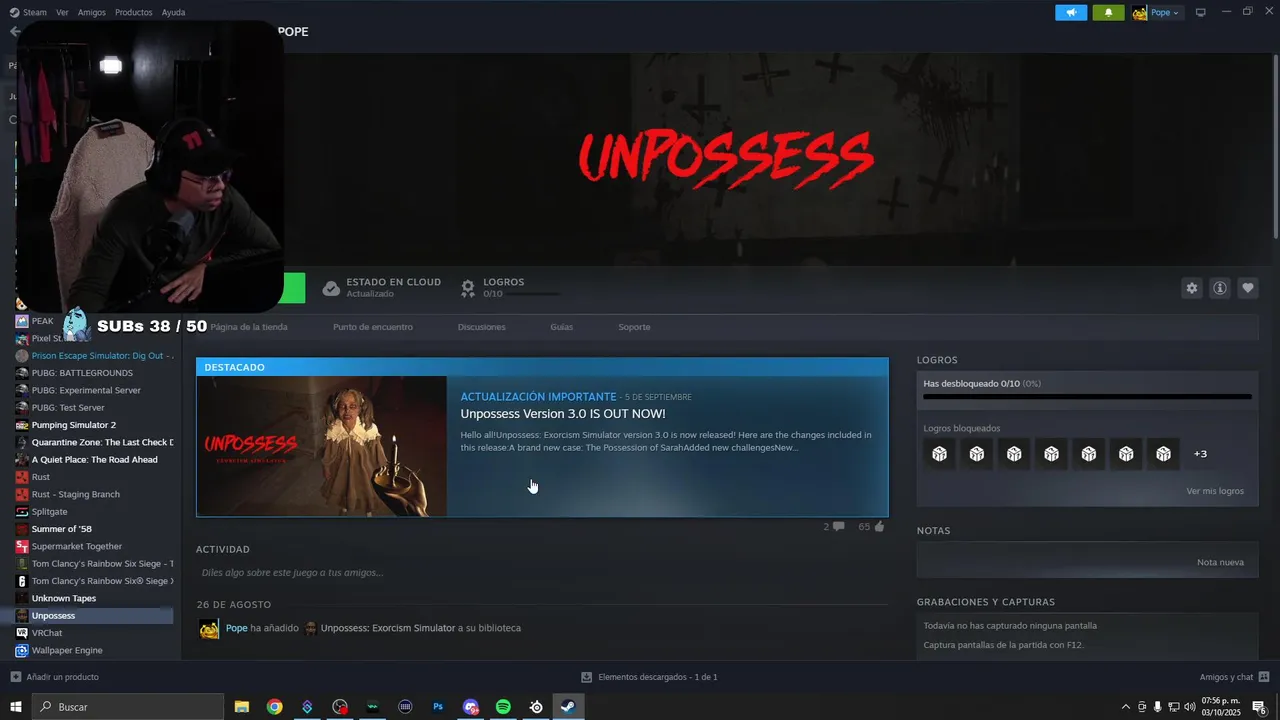Click the achievements progress bar in Logros panel

click(x=1087, y=397)
